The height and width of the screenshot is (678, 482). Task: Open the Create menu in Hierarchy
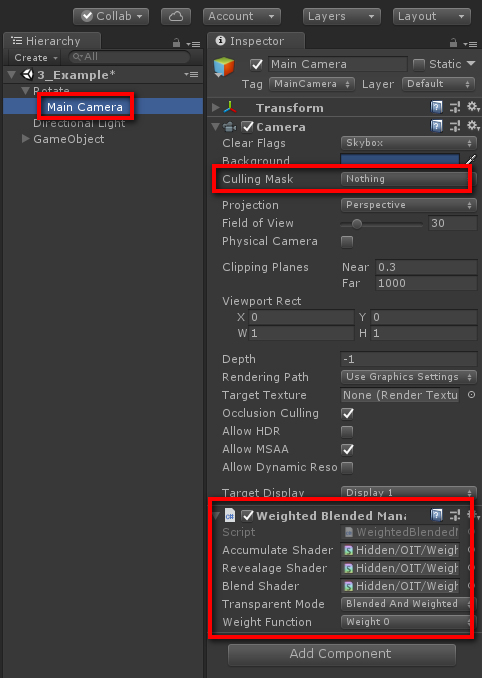(35, 58)
